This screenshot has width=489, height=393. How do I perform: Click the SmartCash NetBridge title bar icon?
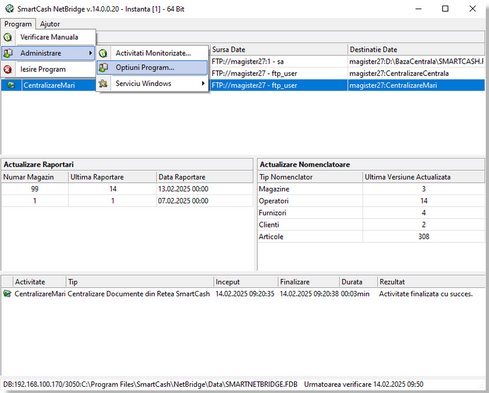(x=9, y=9)
